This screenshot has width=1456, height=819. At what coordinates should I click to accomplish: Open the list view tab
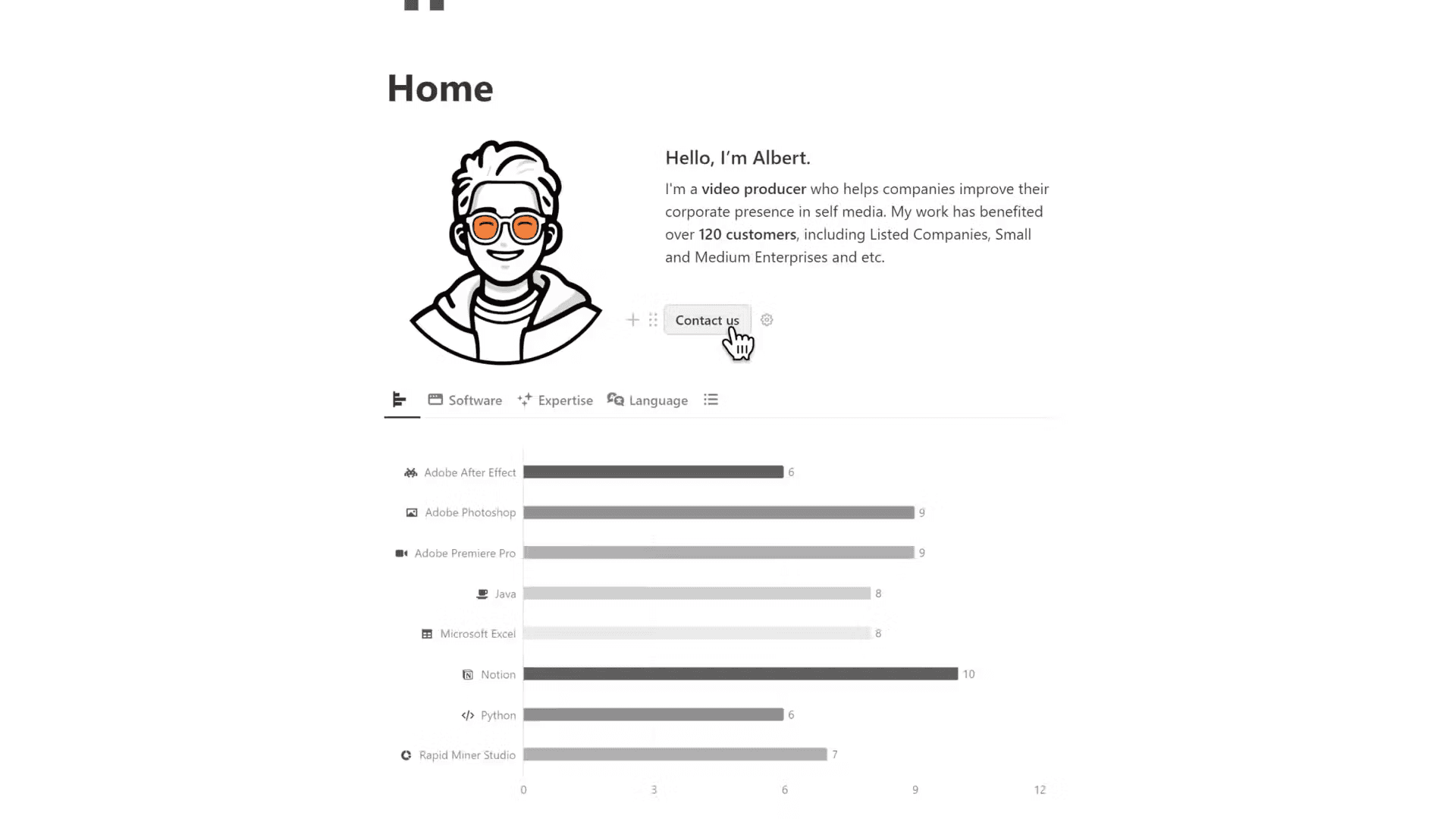711,399
